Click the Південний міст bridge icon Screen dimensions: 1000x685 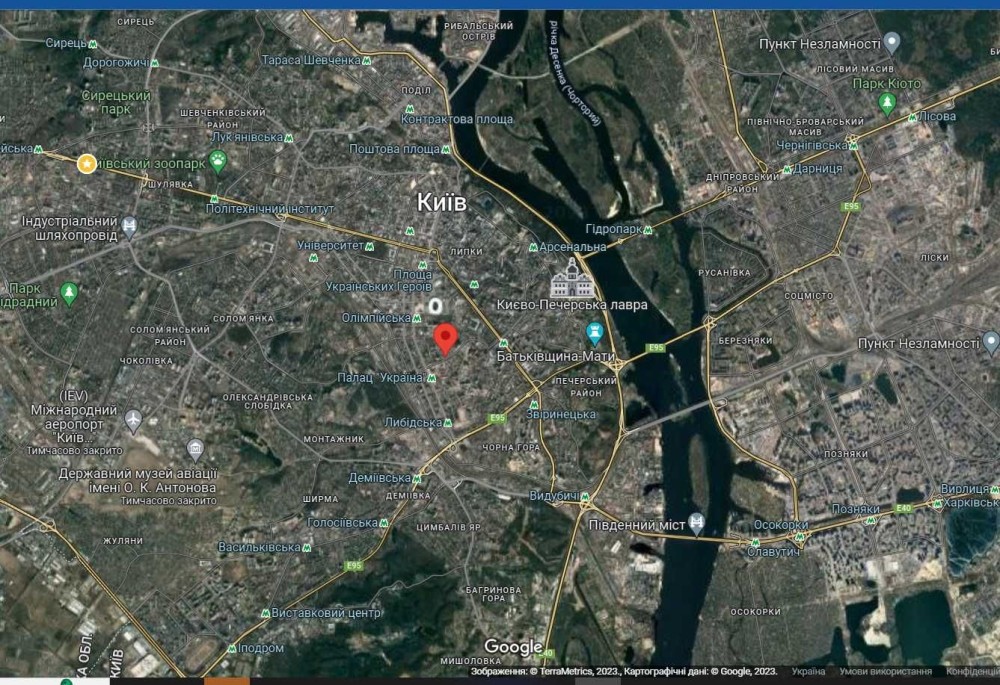click(x=696, y=524)
